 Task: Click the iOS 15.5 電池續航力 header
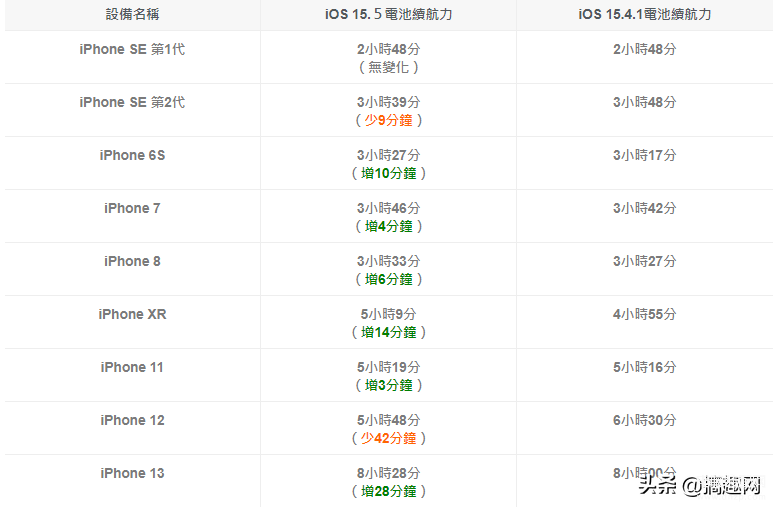point(388,14)
